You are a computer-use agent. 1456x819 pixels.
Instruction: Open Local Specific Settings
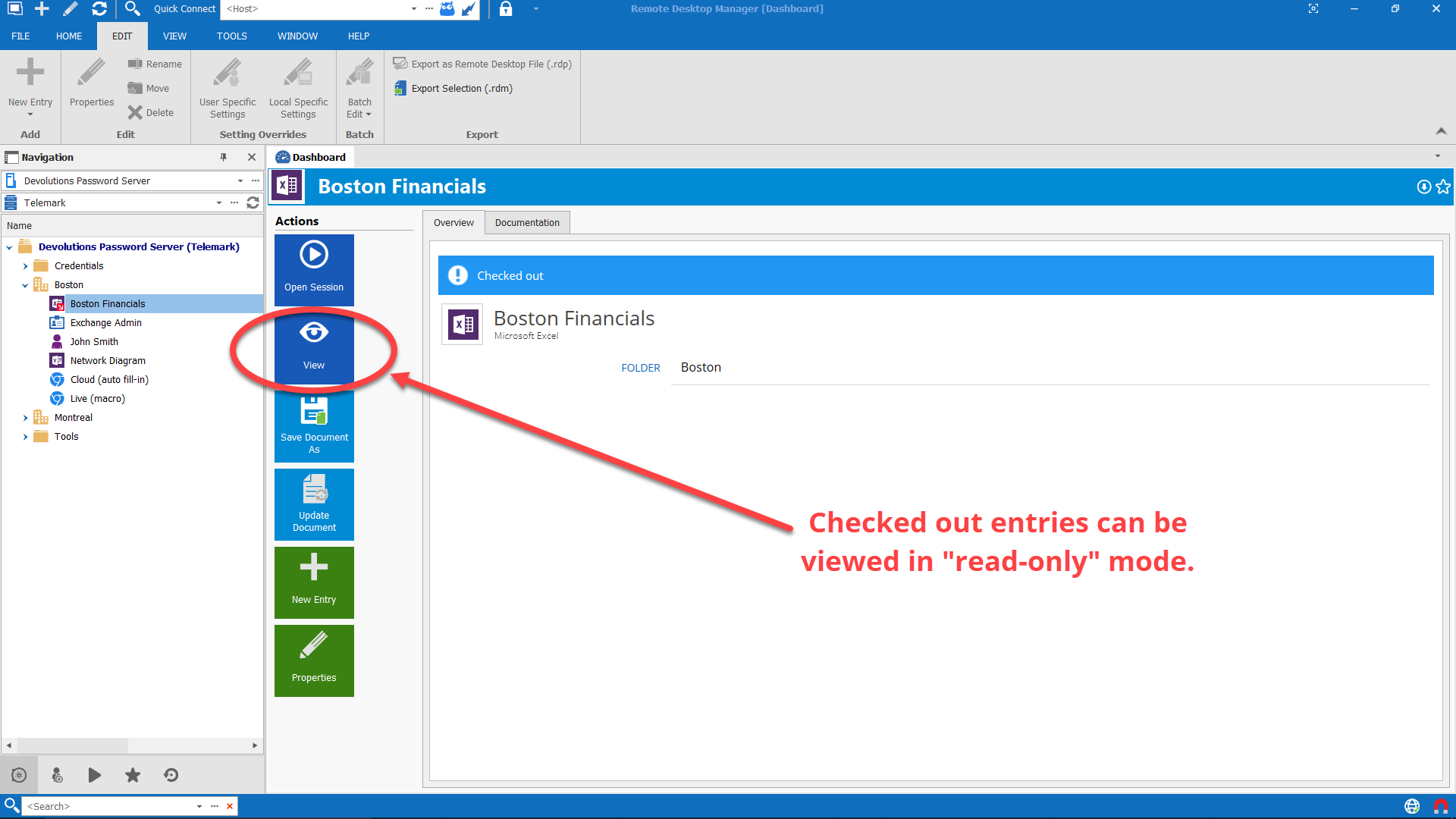(298, 88)
